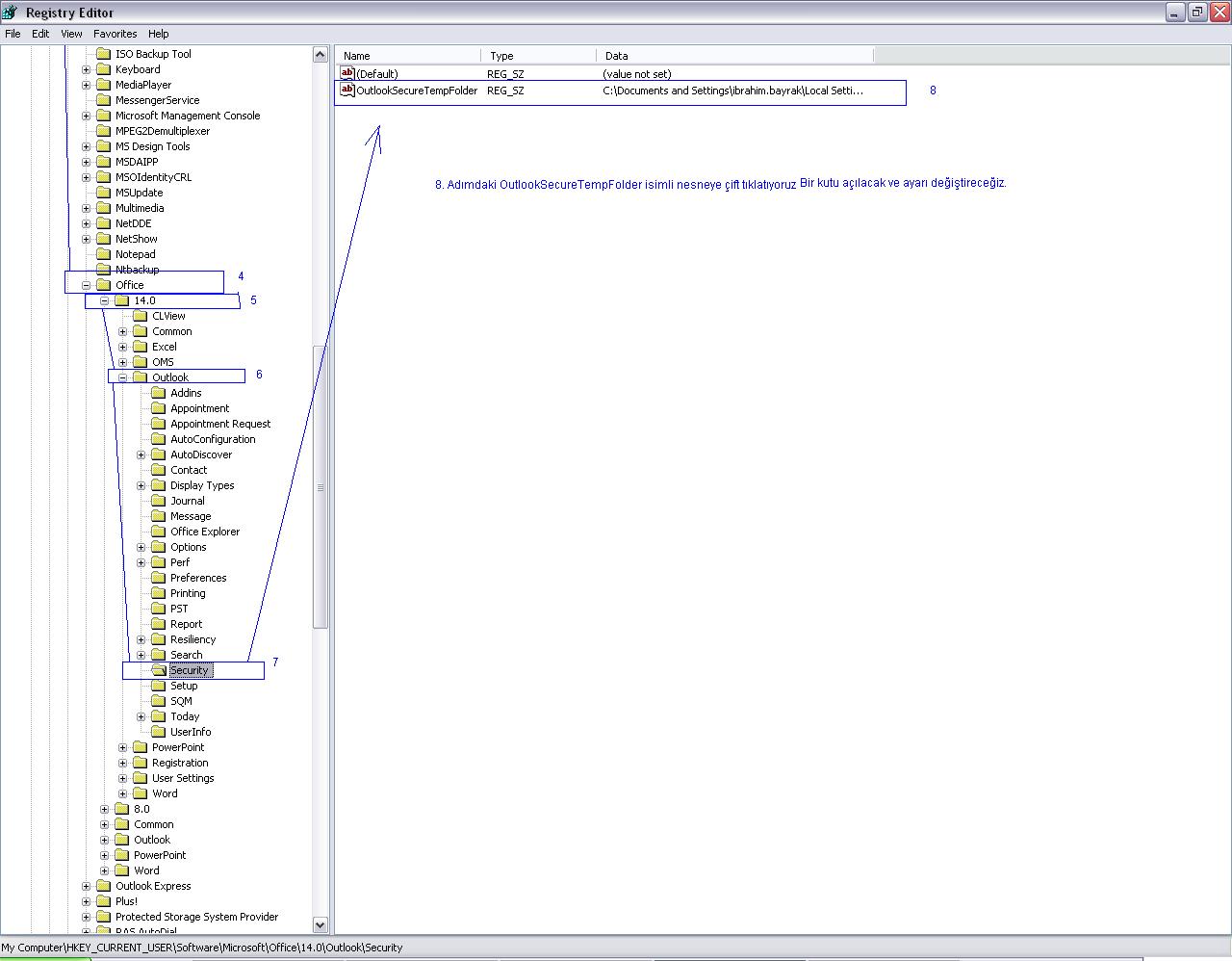Click the PST folder icon

coord(159,609)
